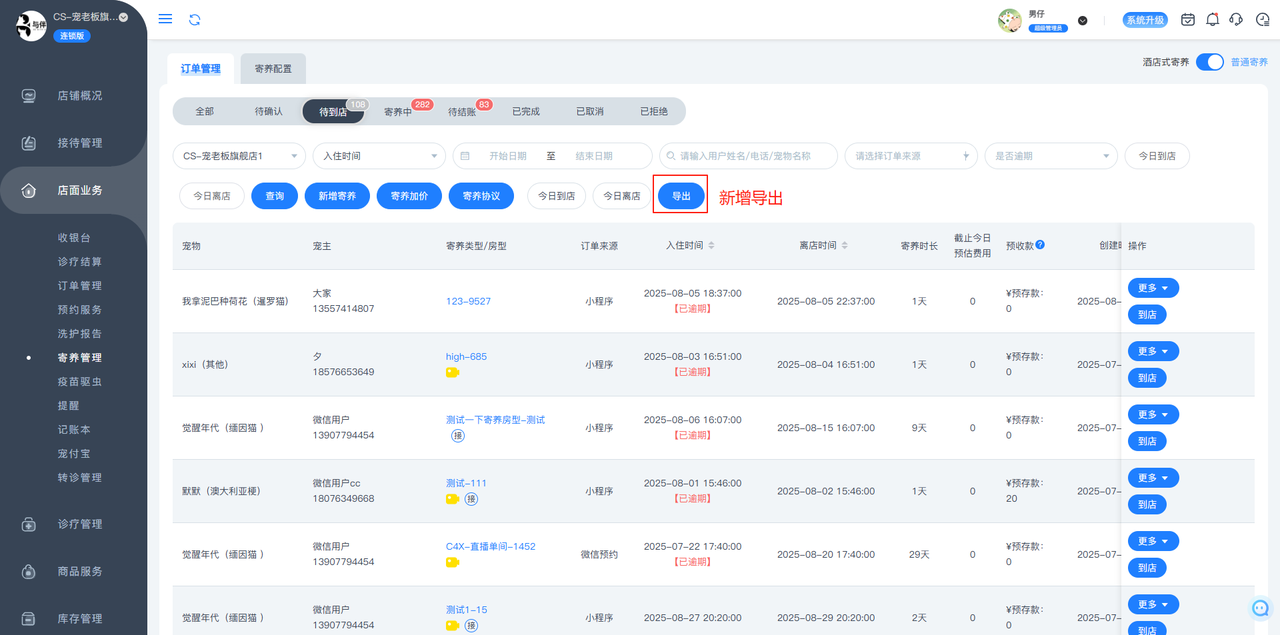Open the 入住时间 time type dropdown
Image resolution: width=1280 pixels, height=635 pixels.
[x=378, y=156]
